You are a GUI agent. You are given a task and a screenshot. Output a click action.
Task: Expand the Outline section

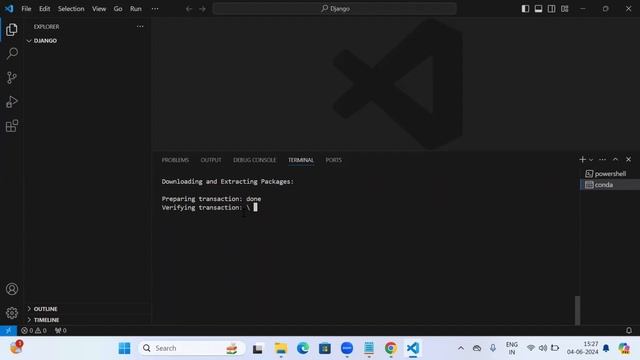click(x=88, y=309)
